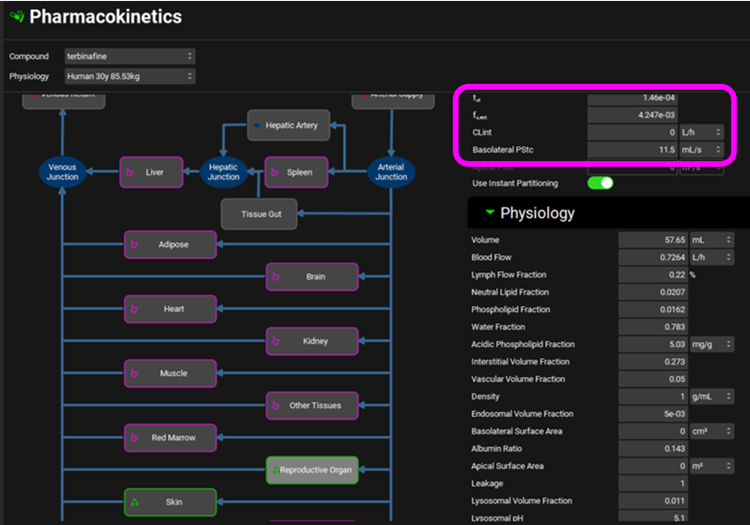Edit the Blood Flow value field
The image size is (750, 525).
(653, 258)
